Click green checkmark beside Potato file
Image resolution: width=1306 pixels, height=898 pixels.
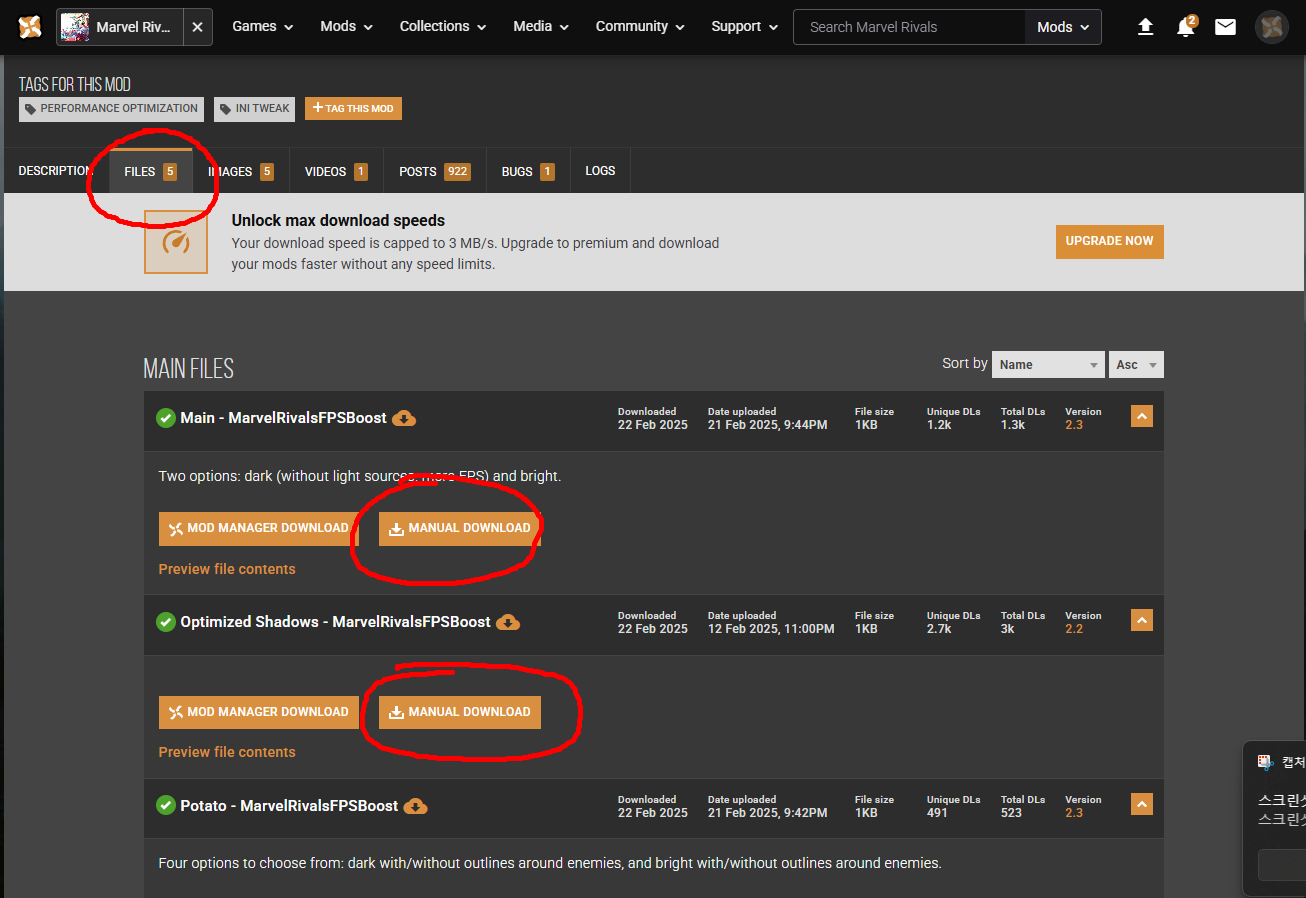click(166, 806)
